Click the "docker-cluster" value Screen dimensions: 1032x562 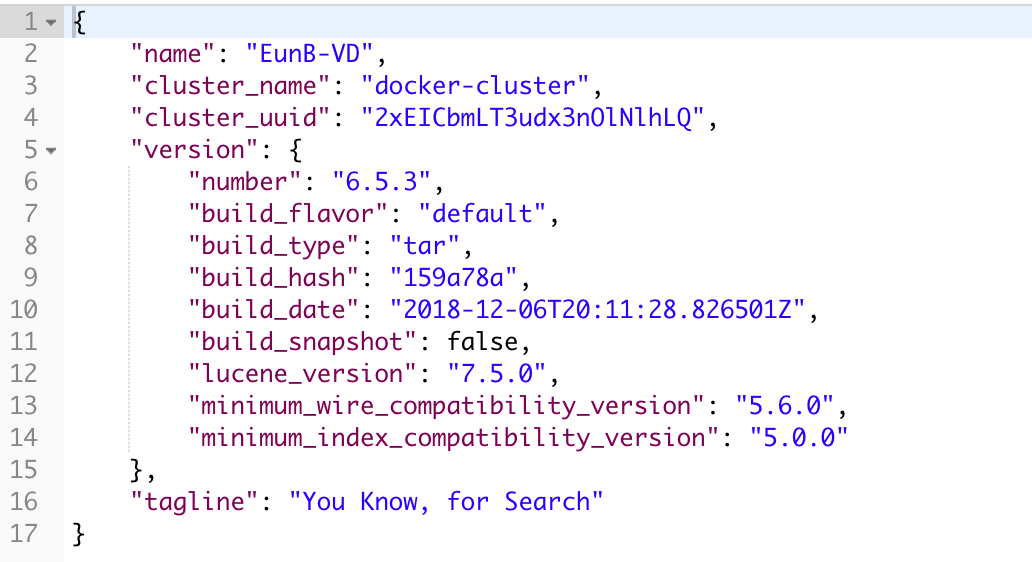point(481,85)
